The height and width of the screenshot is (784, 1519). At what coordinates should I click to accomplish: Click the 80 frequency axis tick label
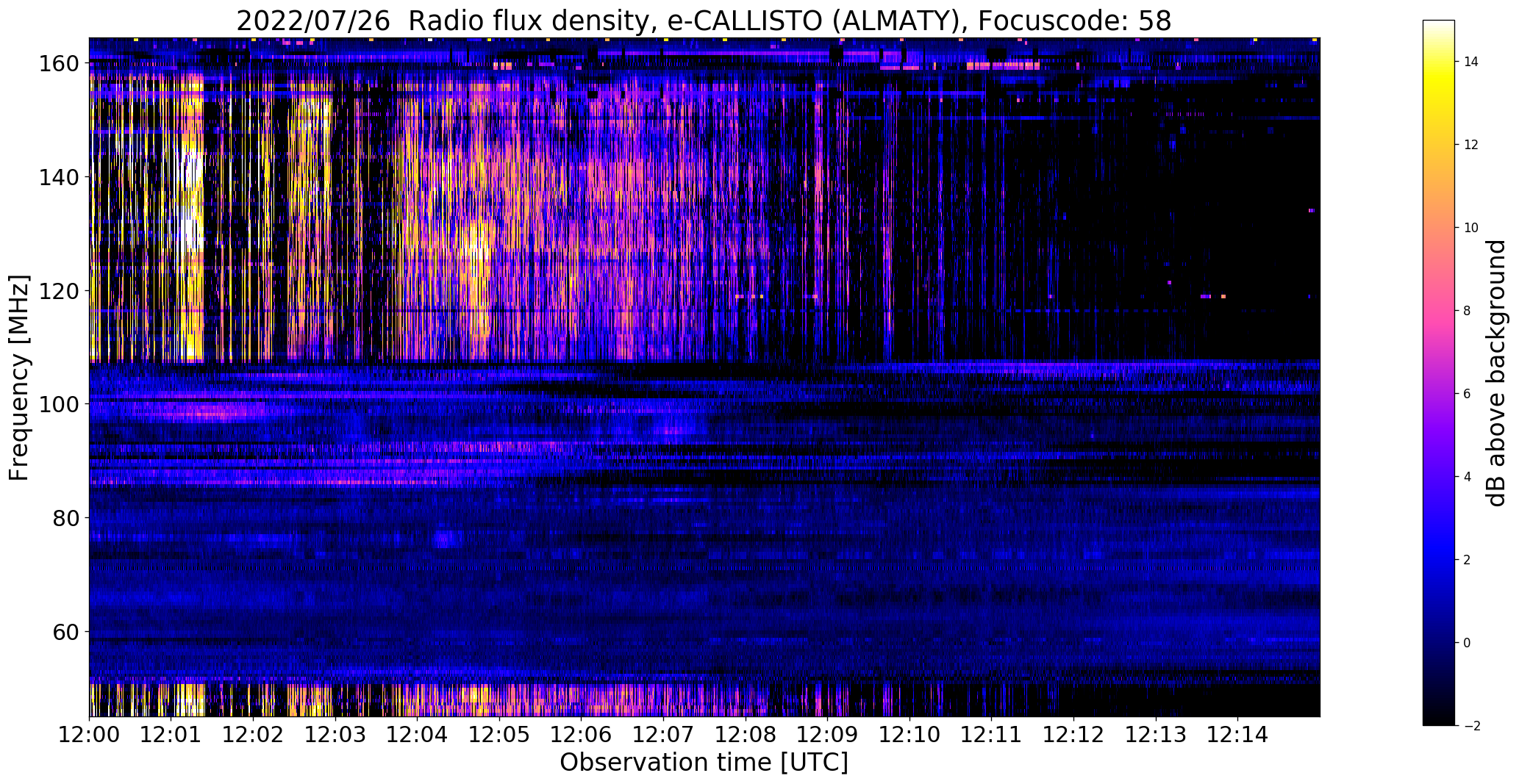[x=68, y=518]
